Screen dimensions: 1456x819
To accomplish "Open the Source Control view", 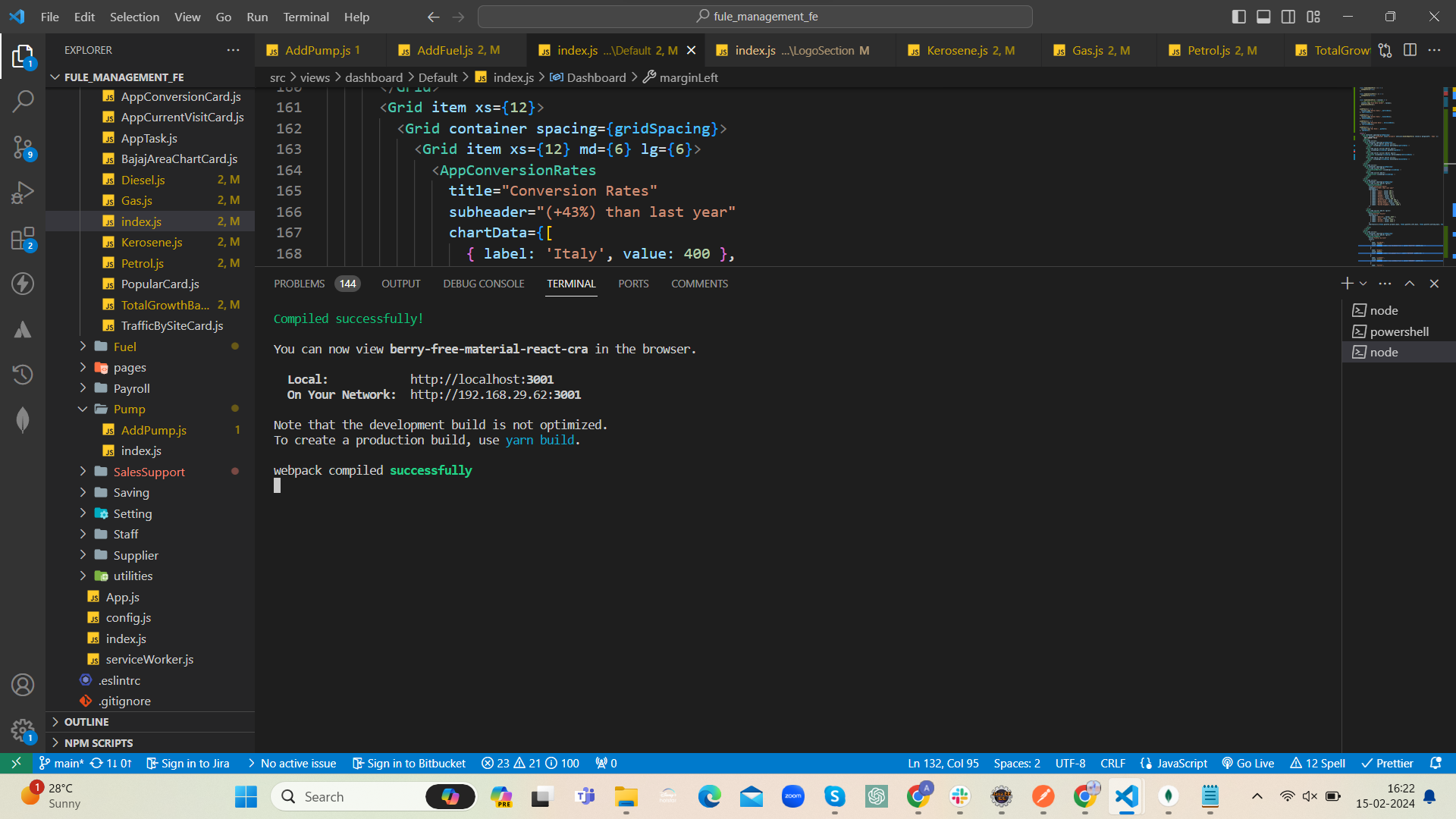I will tap(23, 147).
